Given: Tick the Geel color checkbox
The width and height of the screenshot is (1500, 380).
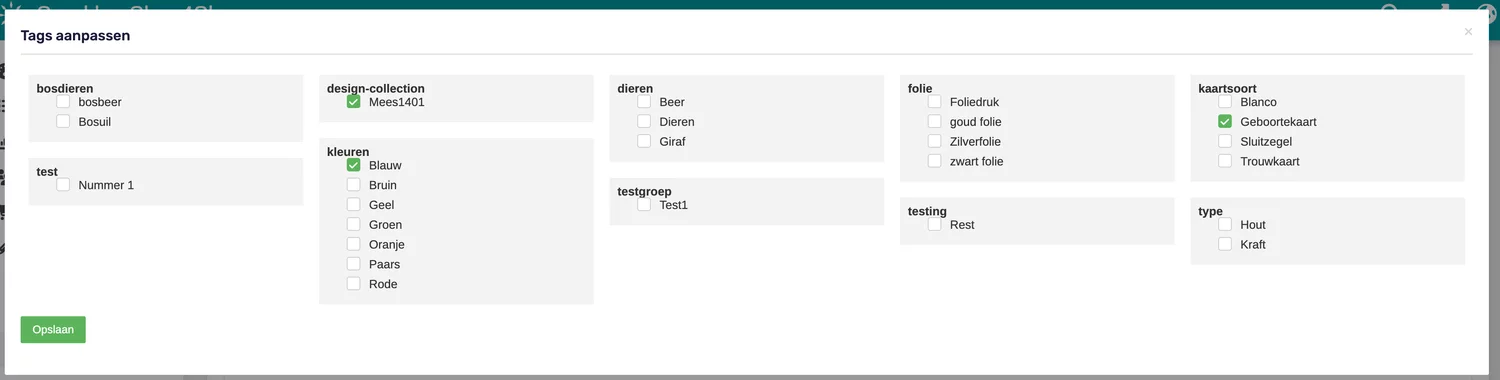Looking at the screenshot, I should [354, 205].
